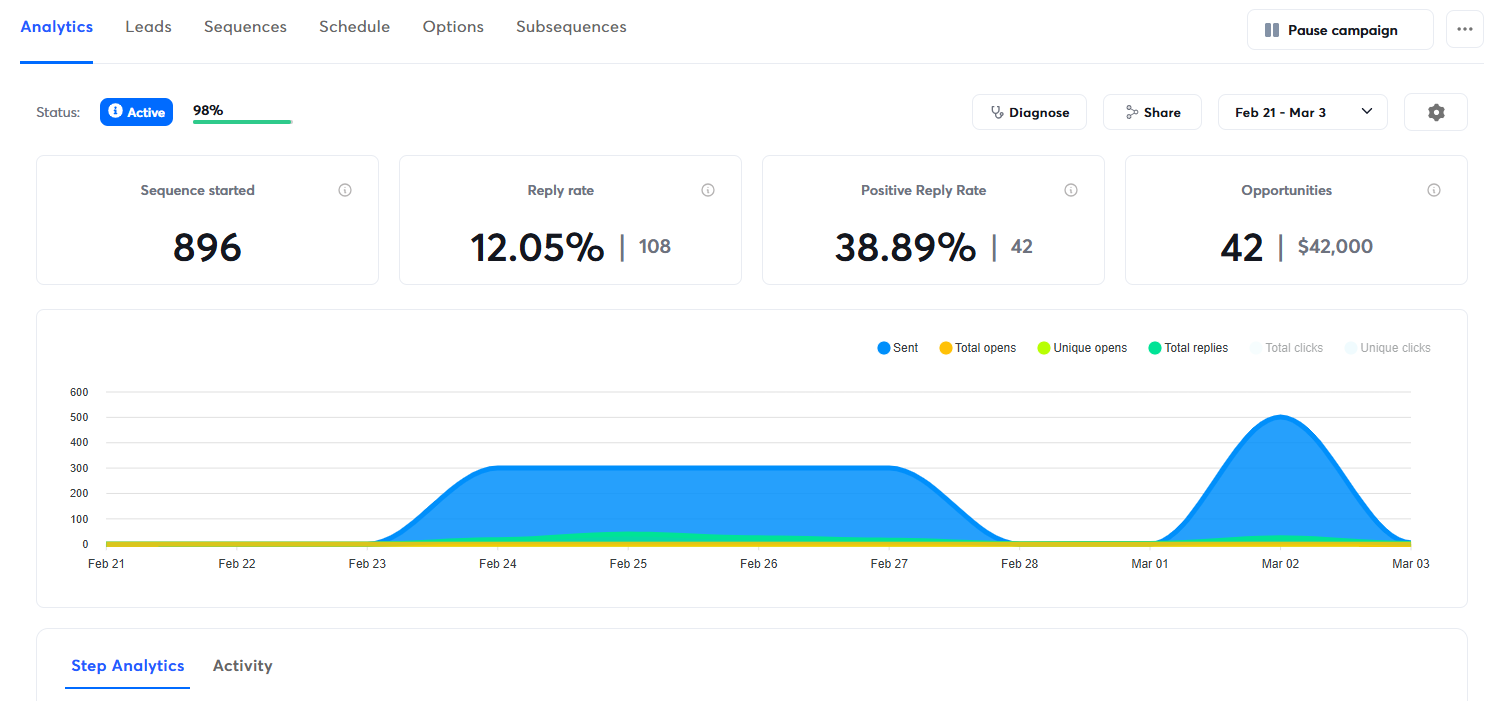This screenshot has width=1509, height=701.
Task: Enable the Unique clicks legend series
Action: tap(1387, 348)
